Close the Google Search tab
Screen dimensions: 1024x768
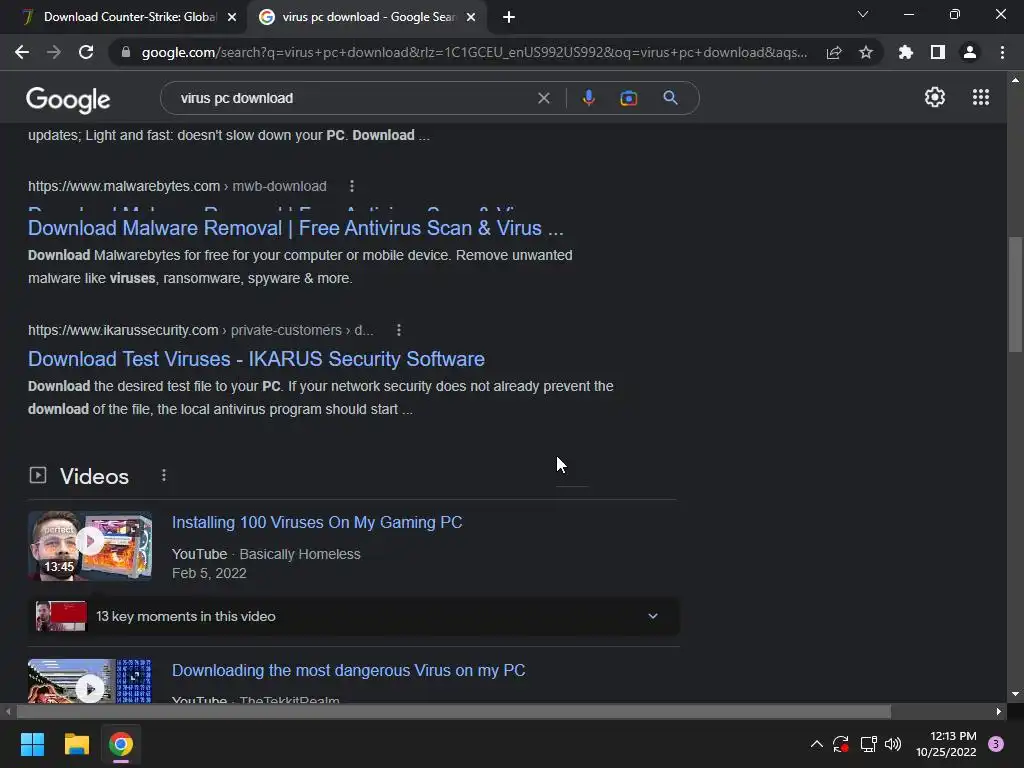(471, 18)
